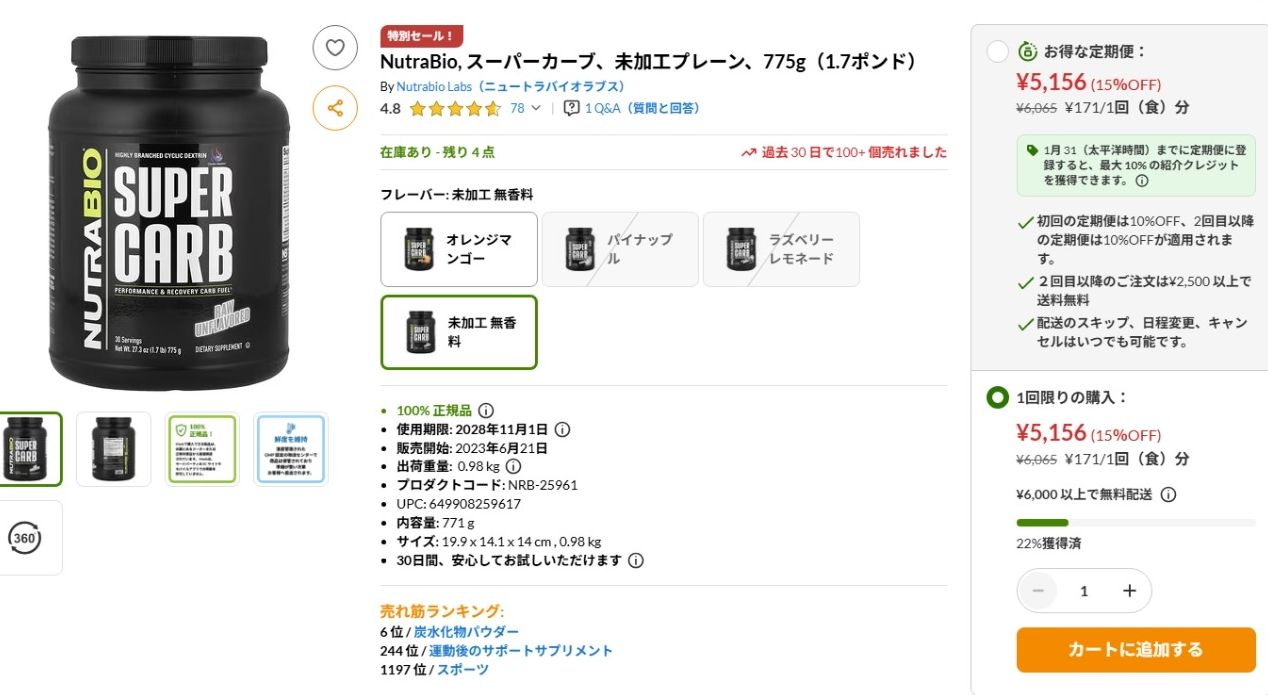Click the heart icon to favorite this product
This screenshot has width=1268, height=695.
coord(335,47)
